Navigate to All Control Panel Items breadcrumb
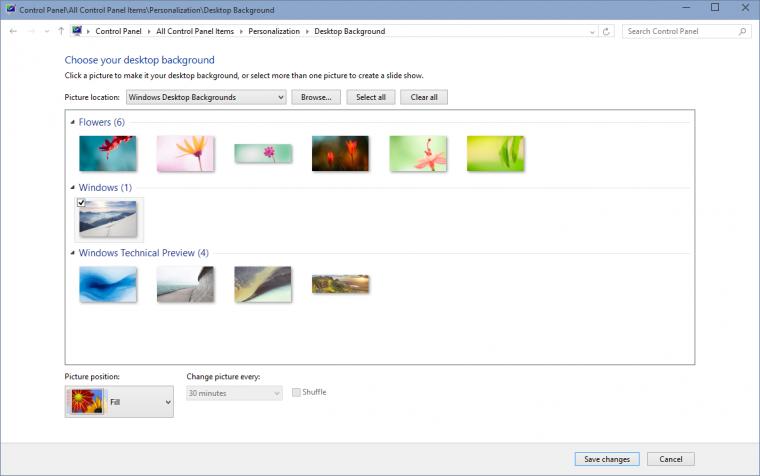This screenshot has height=476, width=760. click(195, 32)
